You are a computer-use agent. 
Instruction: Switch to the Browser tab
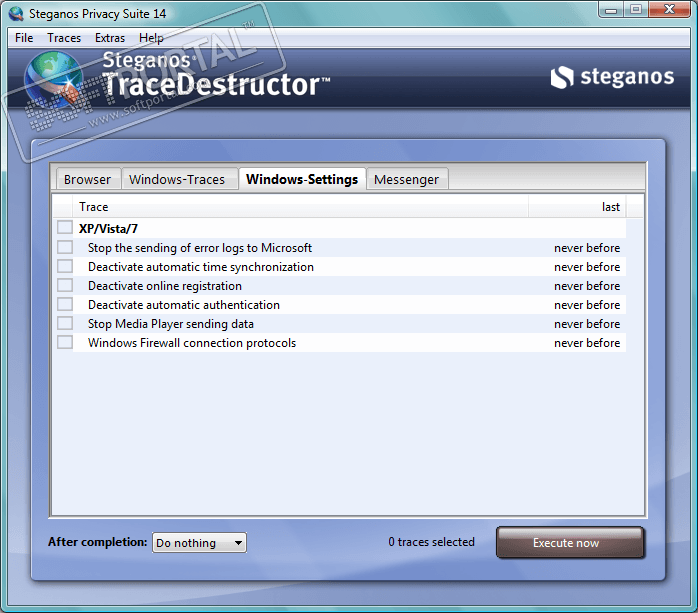(x=87, y=179)
